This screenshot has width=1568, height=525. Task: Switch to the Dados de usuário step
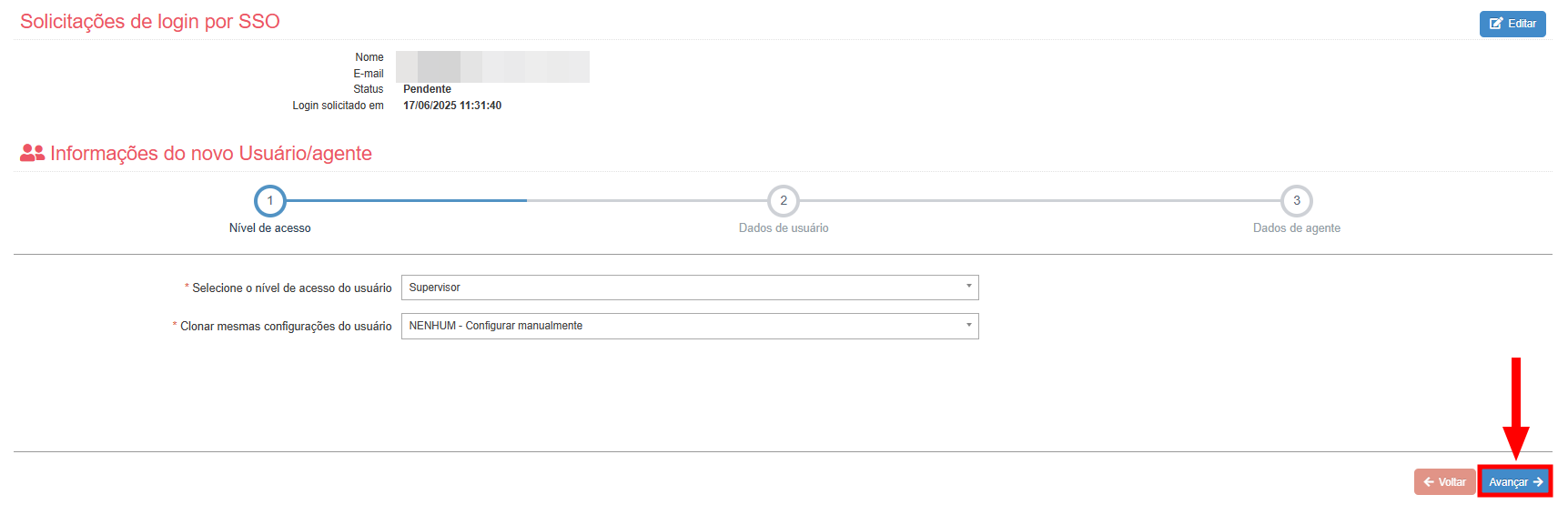pyautogui.click(x=784, y=228)
